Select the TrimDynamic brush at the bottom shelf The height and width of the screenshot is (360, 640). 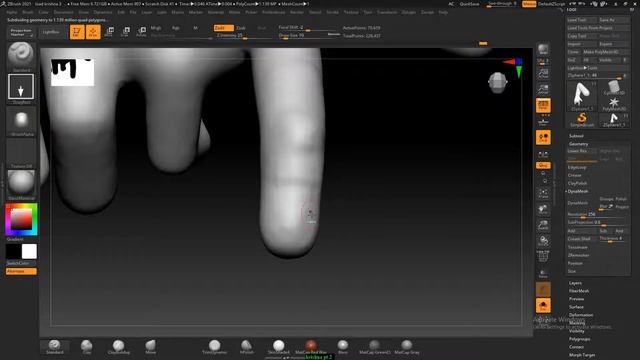pos(214,347)
